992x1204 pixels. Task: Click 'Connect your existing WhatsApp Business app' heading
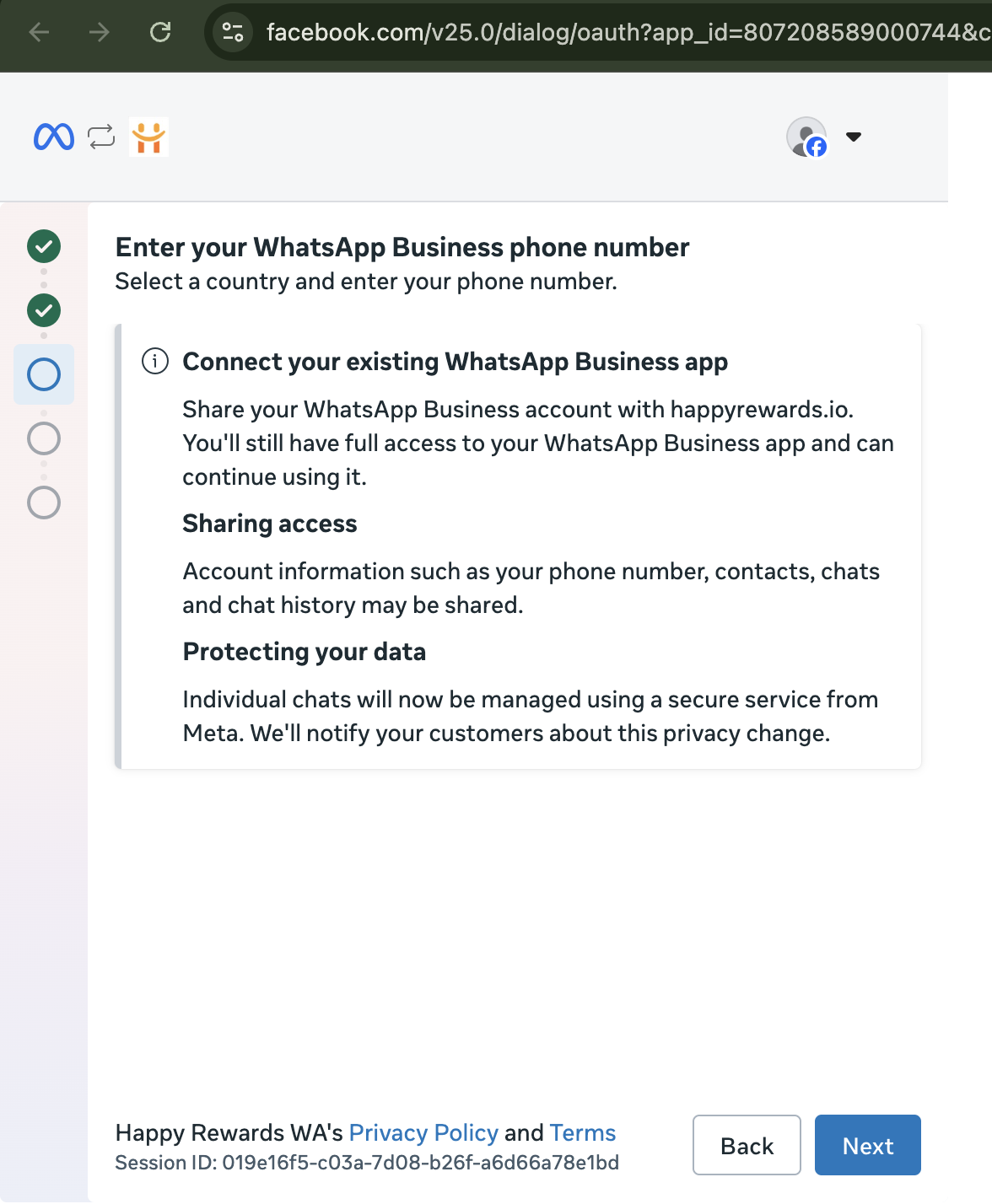[456, 362]
